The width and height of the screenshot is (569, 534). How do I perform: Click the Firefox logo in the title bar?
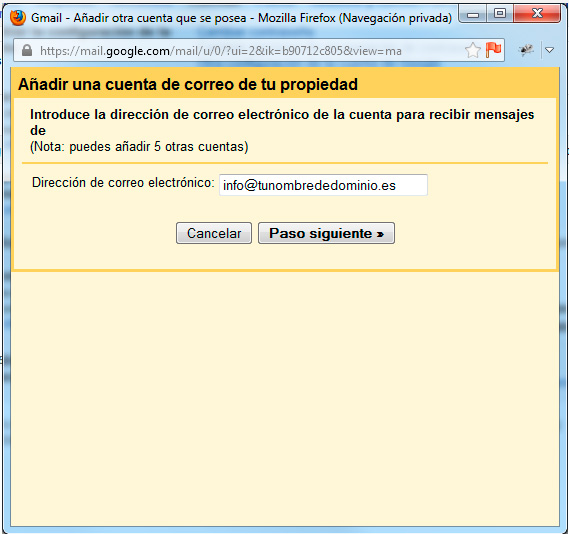[17, 18]
